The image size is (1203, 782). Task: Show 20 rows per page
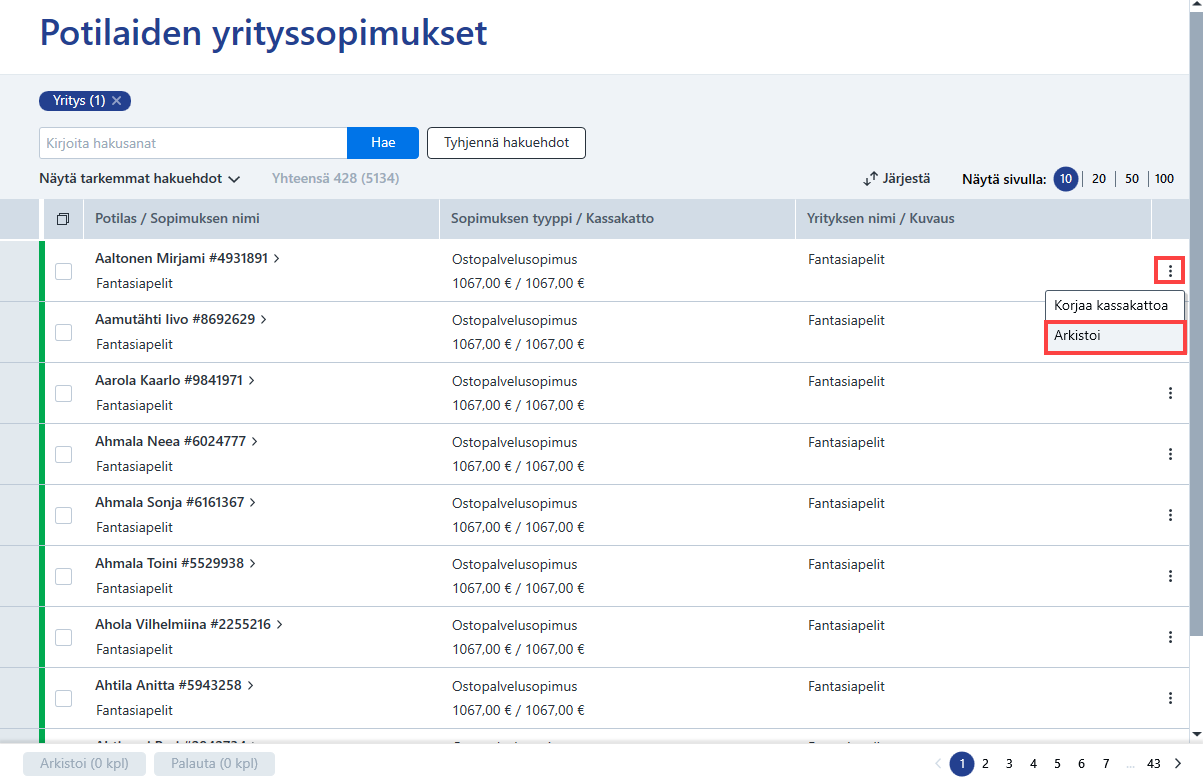1099,179
